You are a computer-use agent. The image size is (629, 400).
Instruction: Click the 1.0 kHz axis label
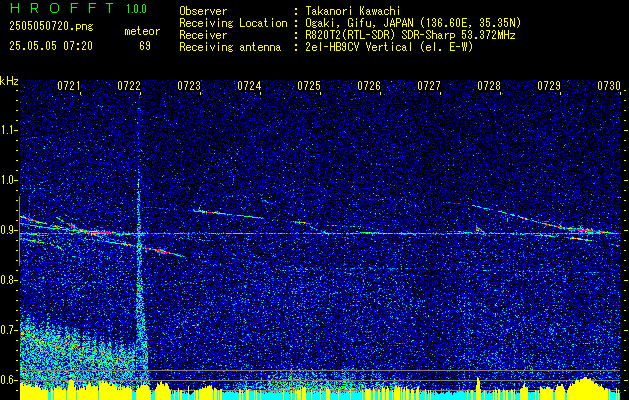pos(8,180)
